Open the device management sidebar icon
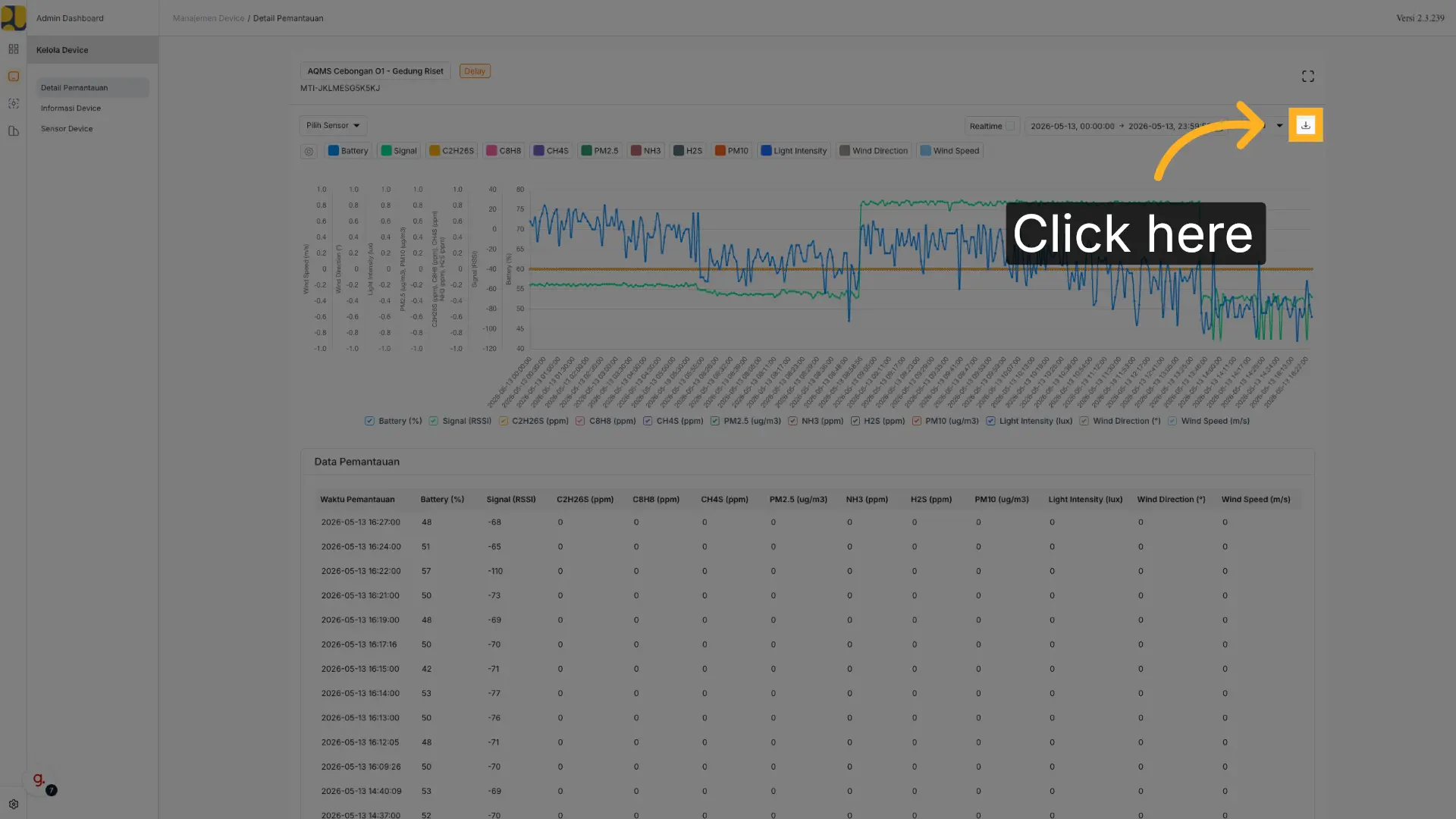Image resolution: width=1456 pixels, height=819 pixels. coord(14,77)
